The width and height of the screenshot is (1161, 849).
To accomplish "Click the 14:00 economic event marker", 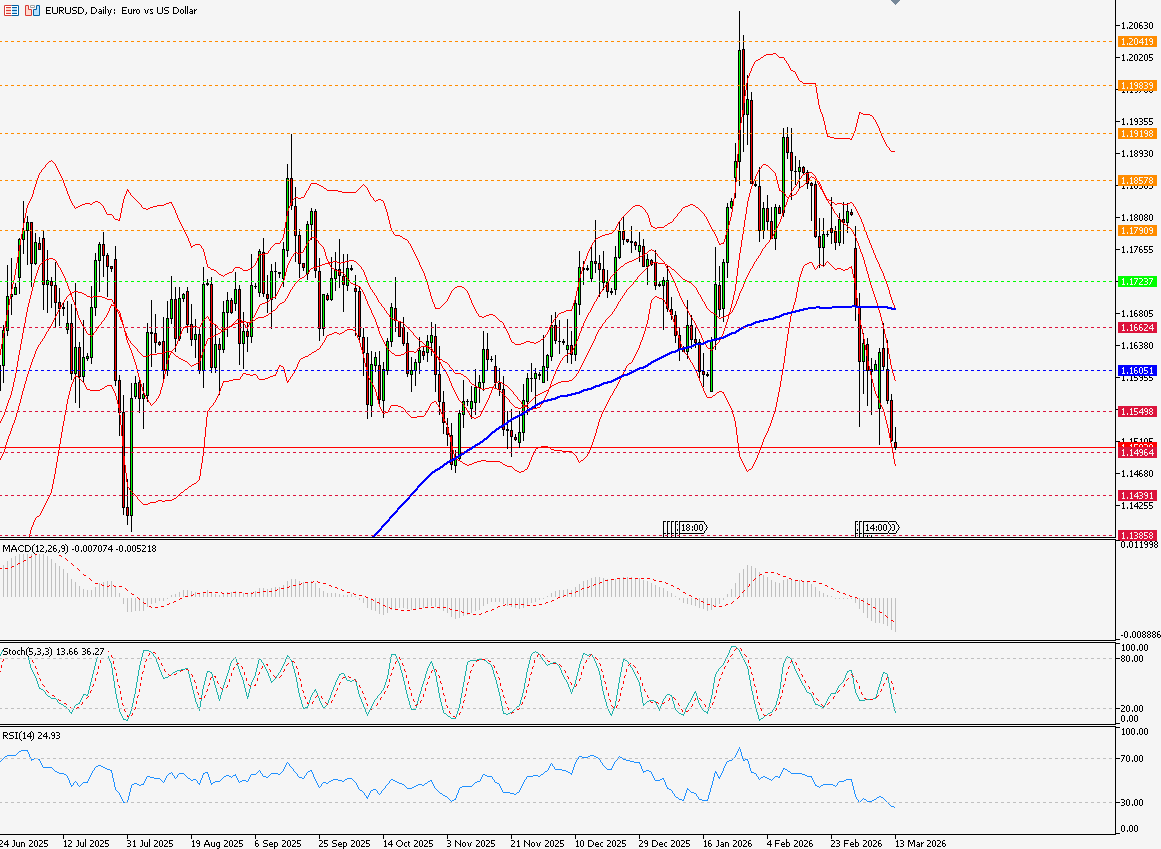I will [877, 527].
